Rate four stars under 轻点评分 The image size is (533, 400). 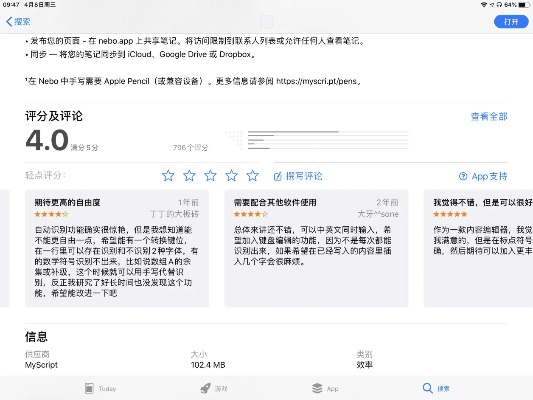[x=231, y=176]
